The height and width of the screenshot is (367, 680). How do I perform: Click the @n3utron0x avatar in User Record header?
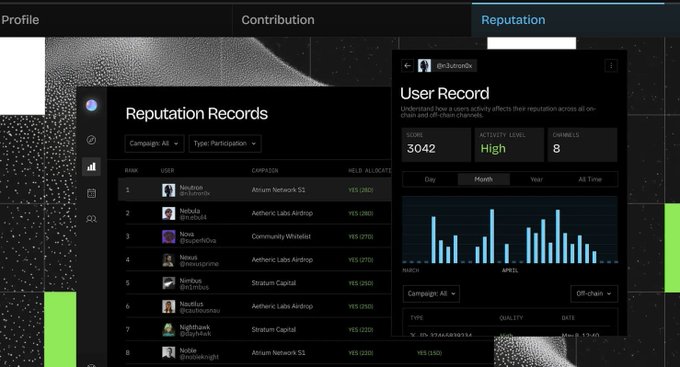(x=424, y=66)
